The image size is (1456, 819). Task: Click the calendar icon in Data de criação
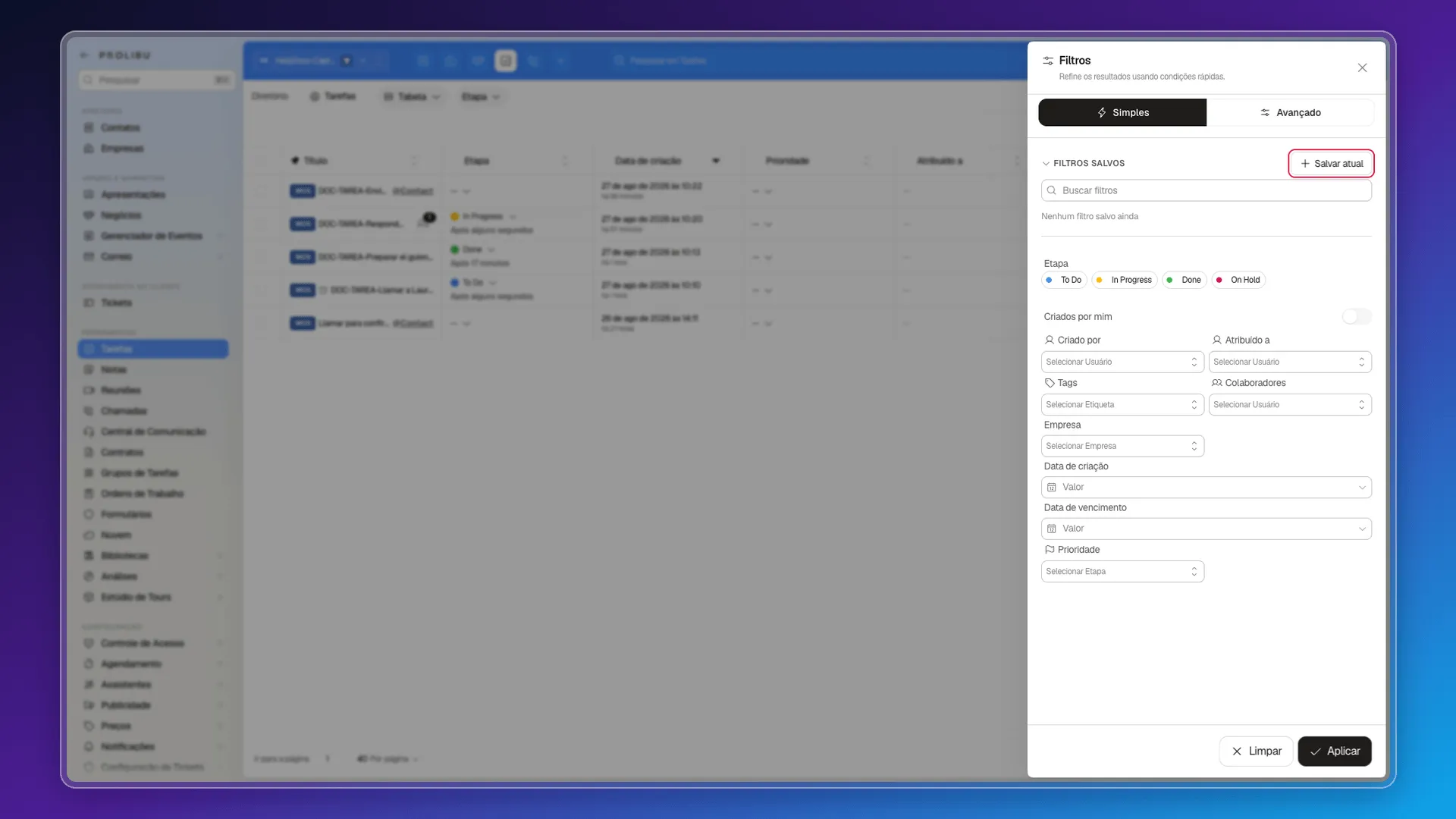tap(1052, 487)
